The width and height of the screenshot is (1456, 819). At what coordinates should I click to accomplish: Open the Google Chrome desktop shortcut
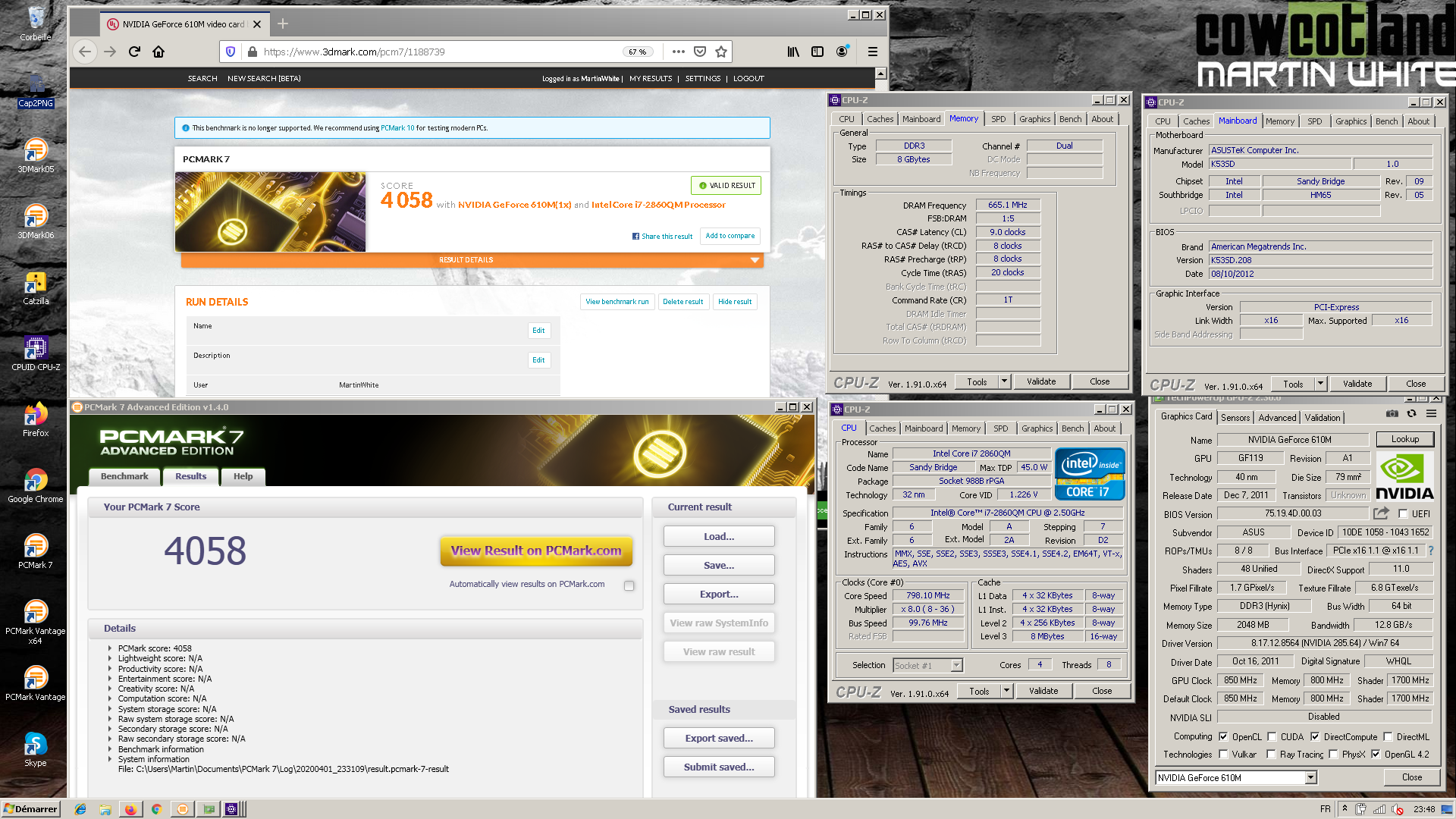36,485
